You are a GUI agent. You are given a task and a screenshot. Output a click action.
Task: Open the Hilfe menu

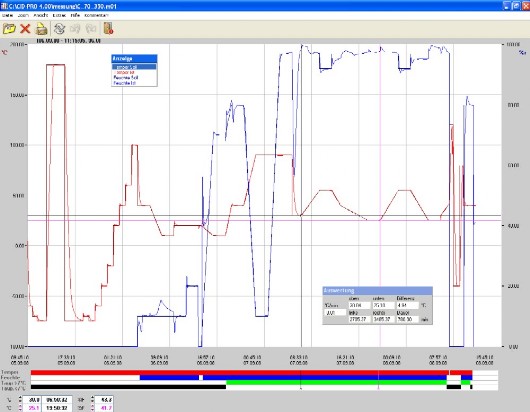(75, 15)
